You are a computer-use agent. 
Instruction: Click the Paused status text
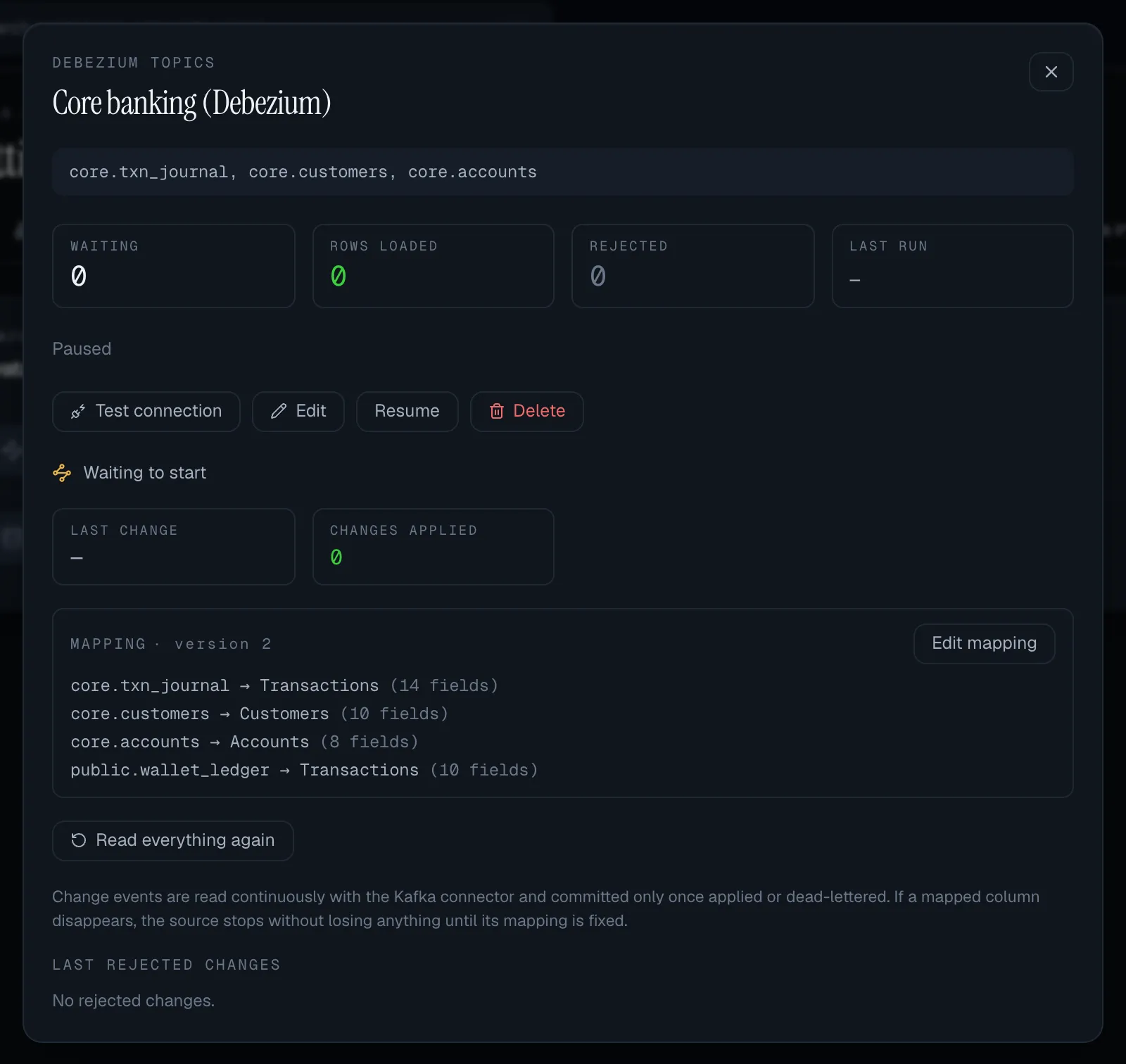click(x=82, y=349)
